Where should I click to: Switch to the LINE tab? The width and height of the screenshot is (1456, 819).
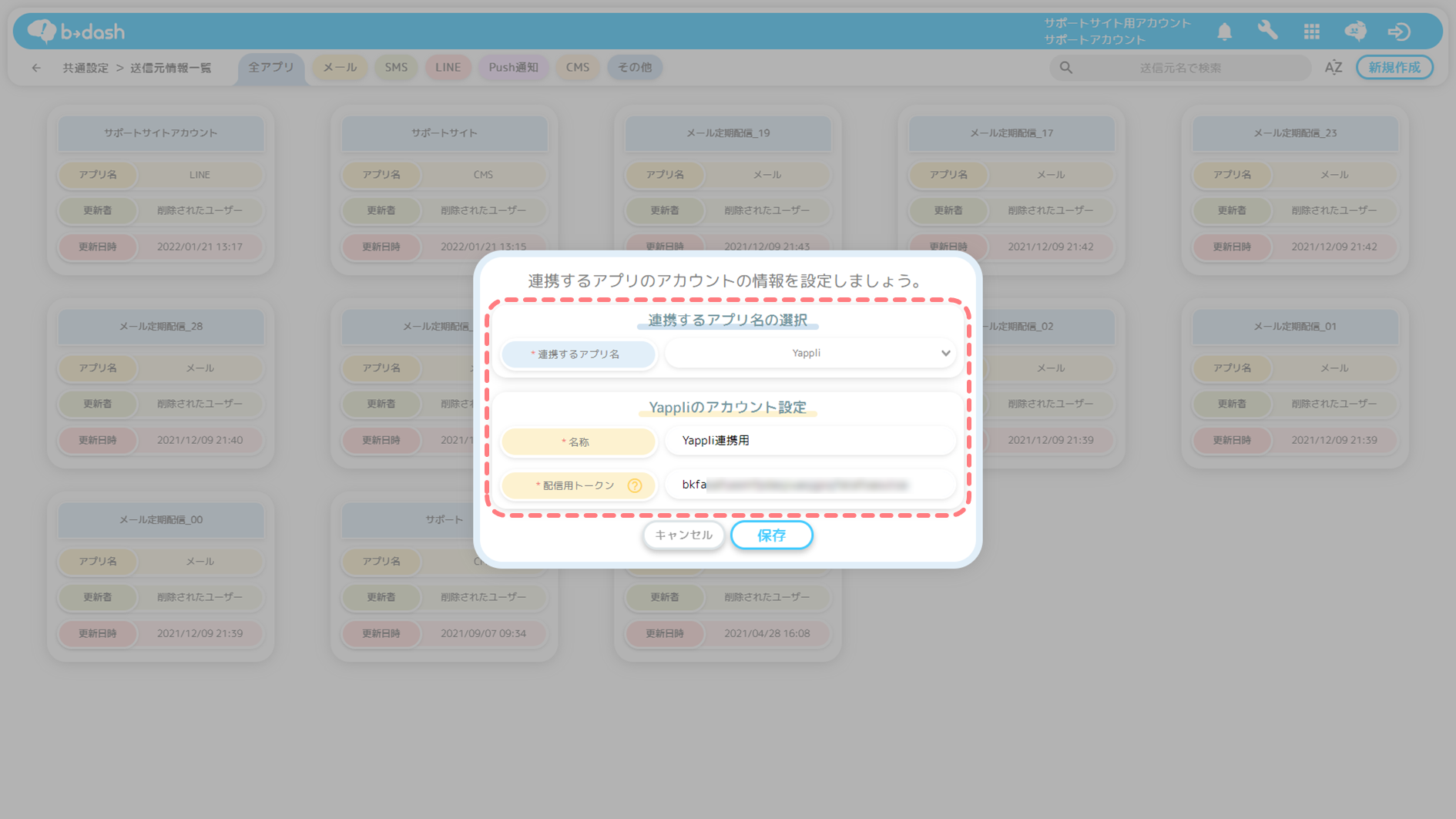448,67
